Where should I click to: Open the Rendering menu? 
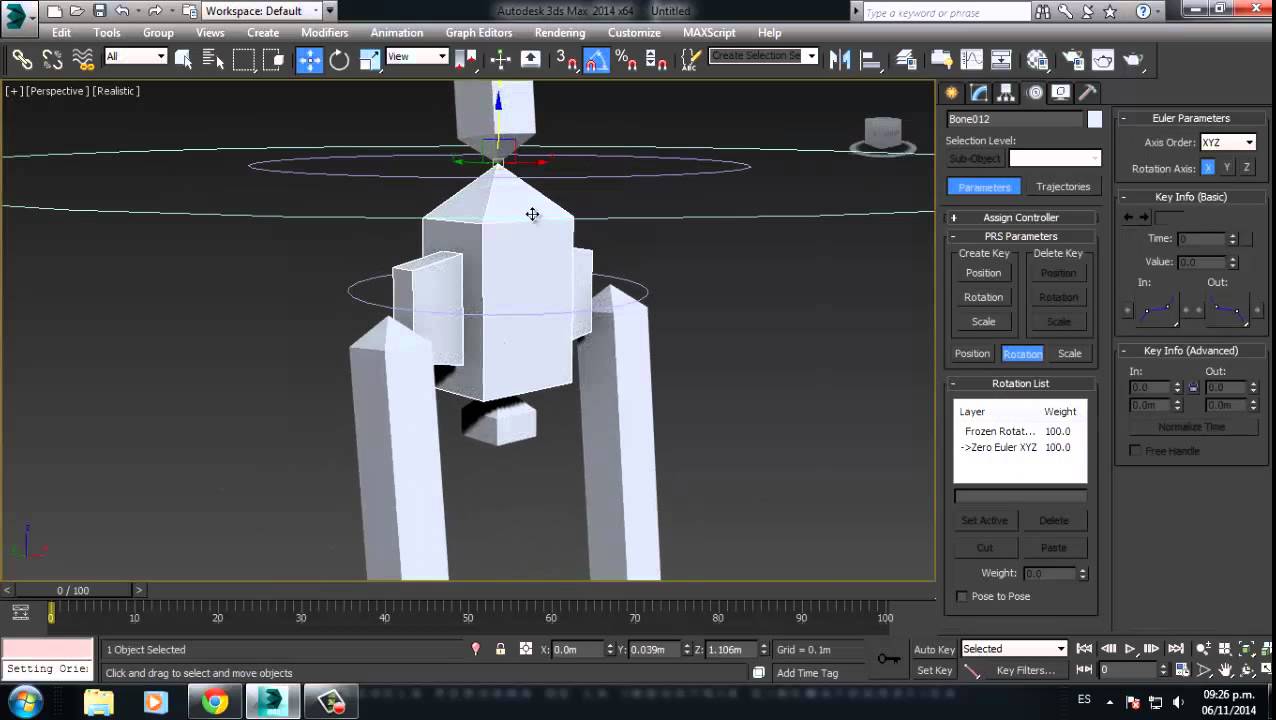[560, 33]
